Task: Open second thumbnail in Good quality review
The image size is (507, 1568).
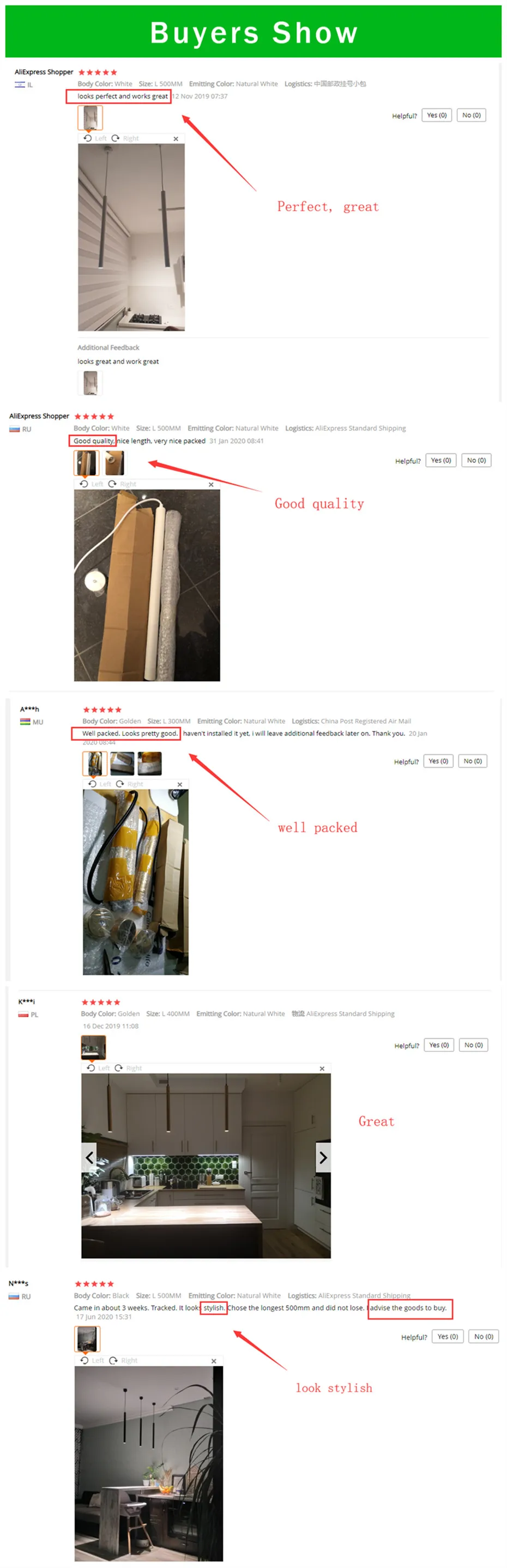Action: tap(114, 462)
